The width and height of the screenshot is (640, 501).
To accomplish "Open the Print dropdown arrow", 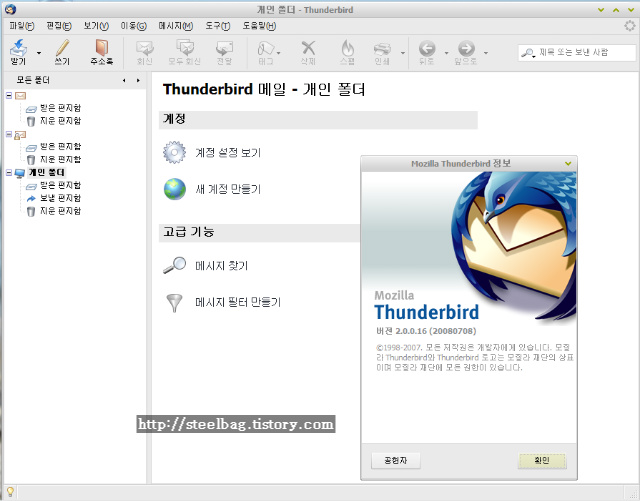I will (x=402, y=53).
